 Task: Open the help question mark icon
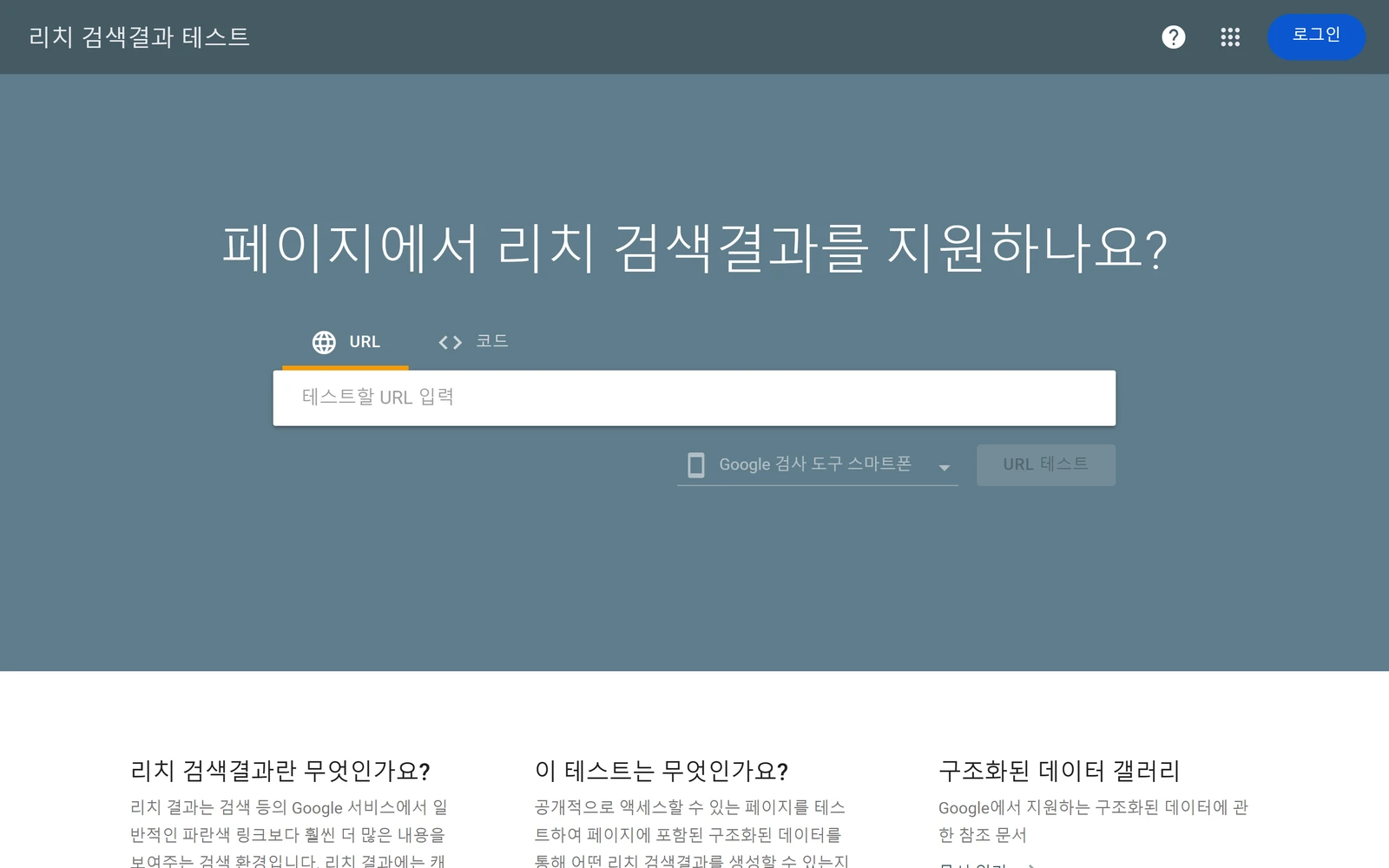[x=1173, y=37]
